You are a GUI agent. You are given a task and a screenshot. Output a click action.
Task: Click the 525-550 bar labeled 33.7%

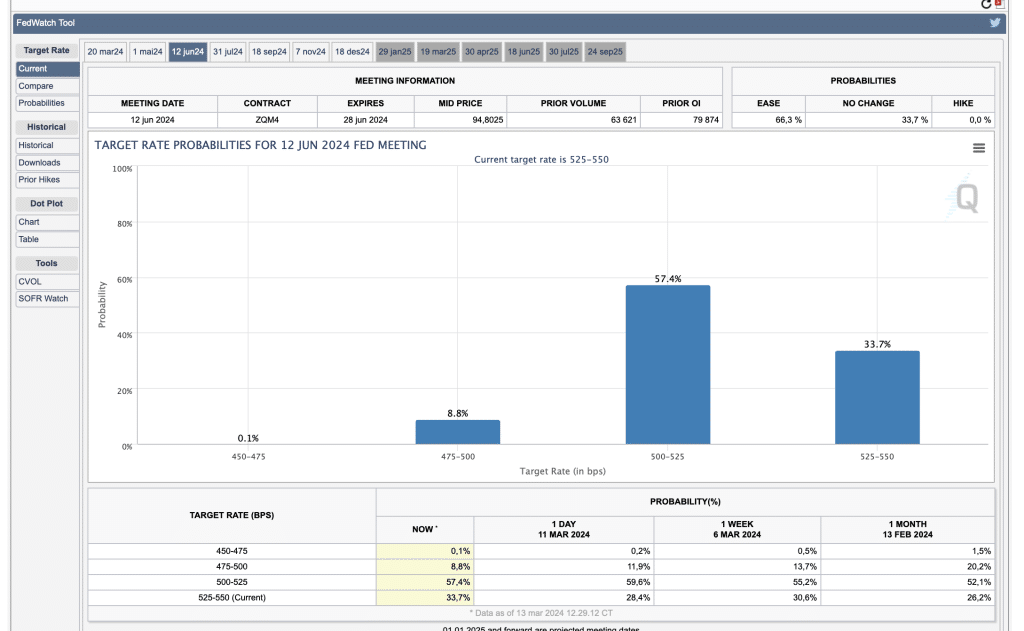(877, 398)
